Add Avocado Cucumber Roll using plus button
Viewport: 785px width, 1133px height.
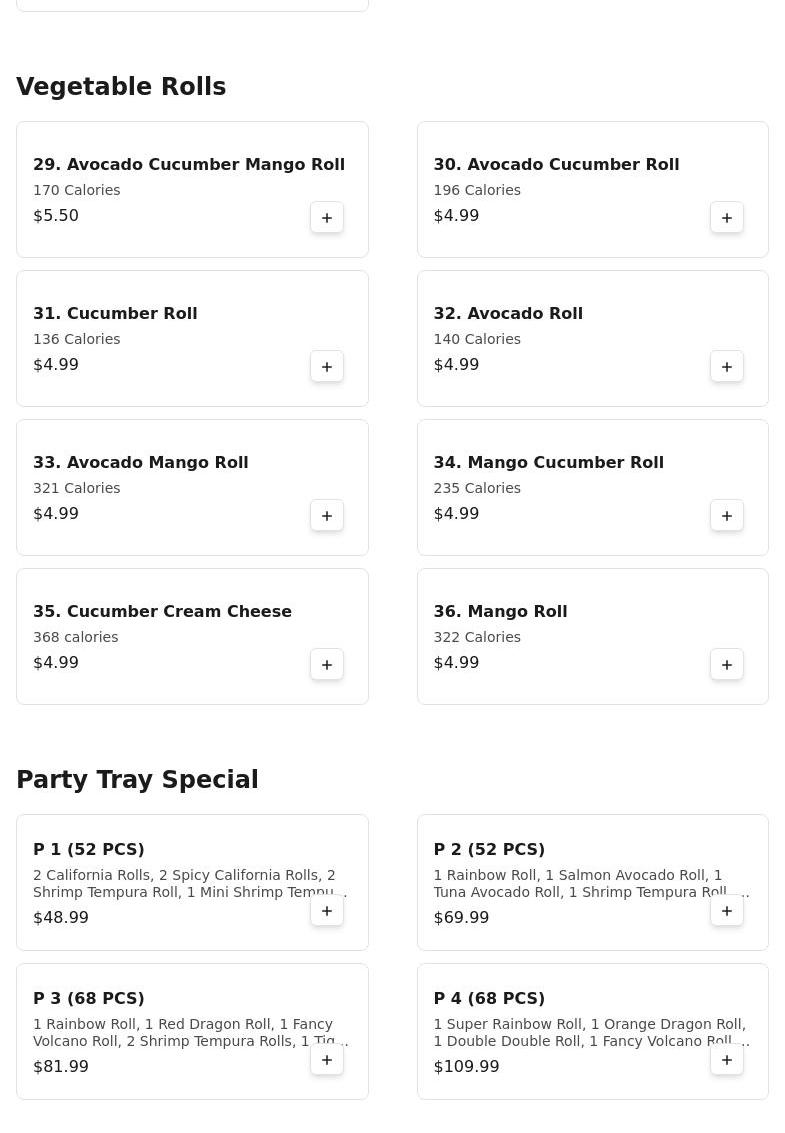pos(727,218)
